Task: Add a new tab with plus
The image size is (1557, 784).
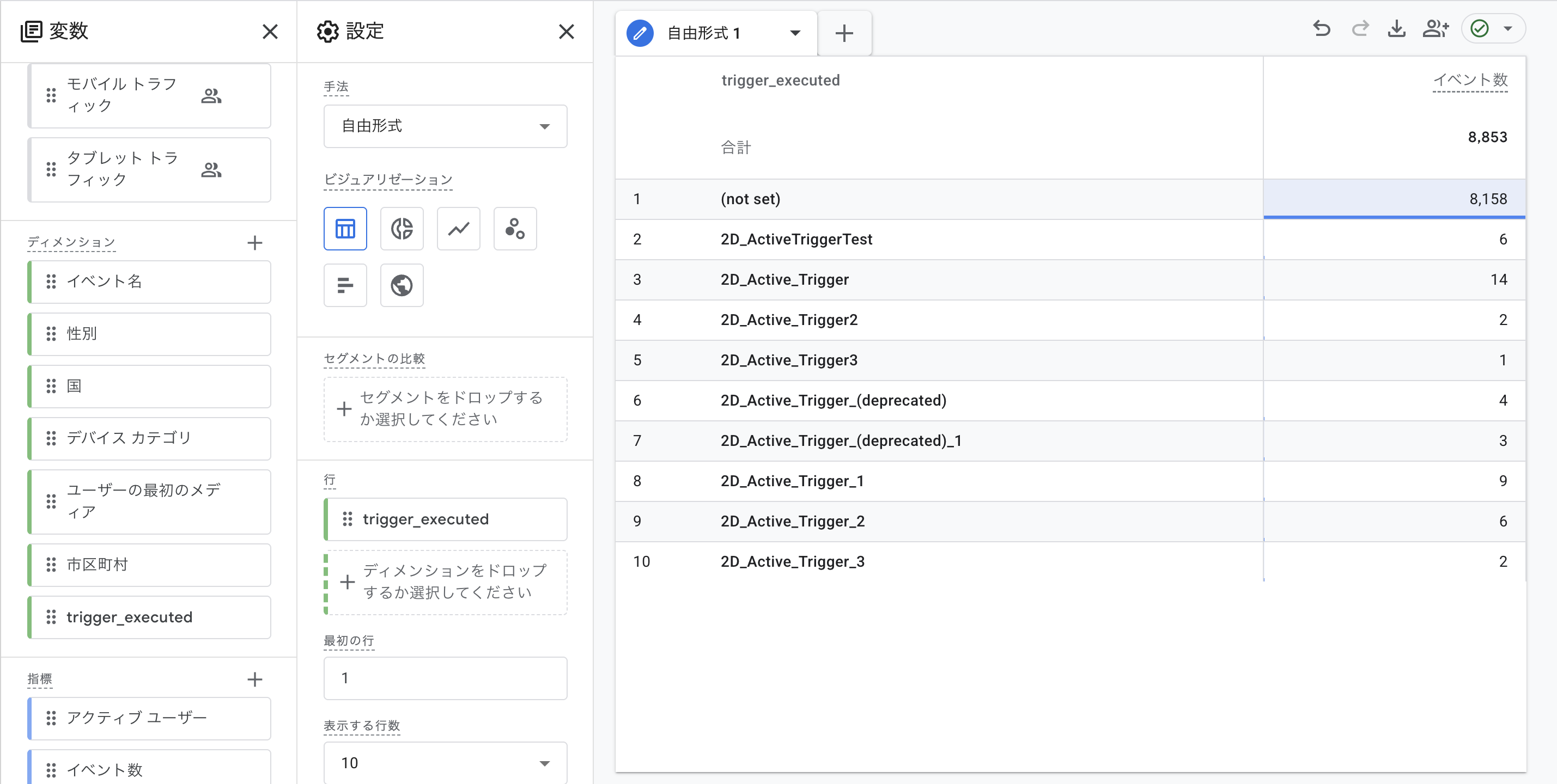Action: (x=844, y=33)
